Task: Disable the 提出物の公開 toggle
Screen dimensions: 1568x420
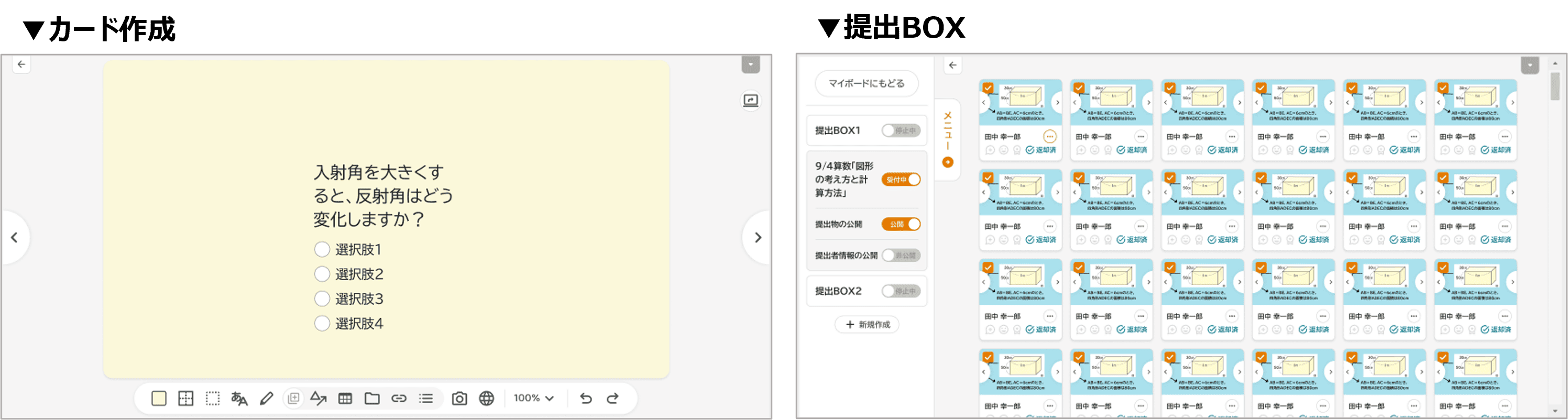Action: click(x=900, y=225)
